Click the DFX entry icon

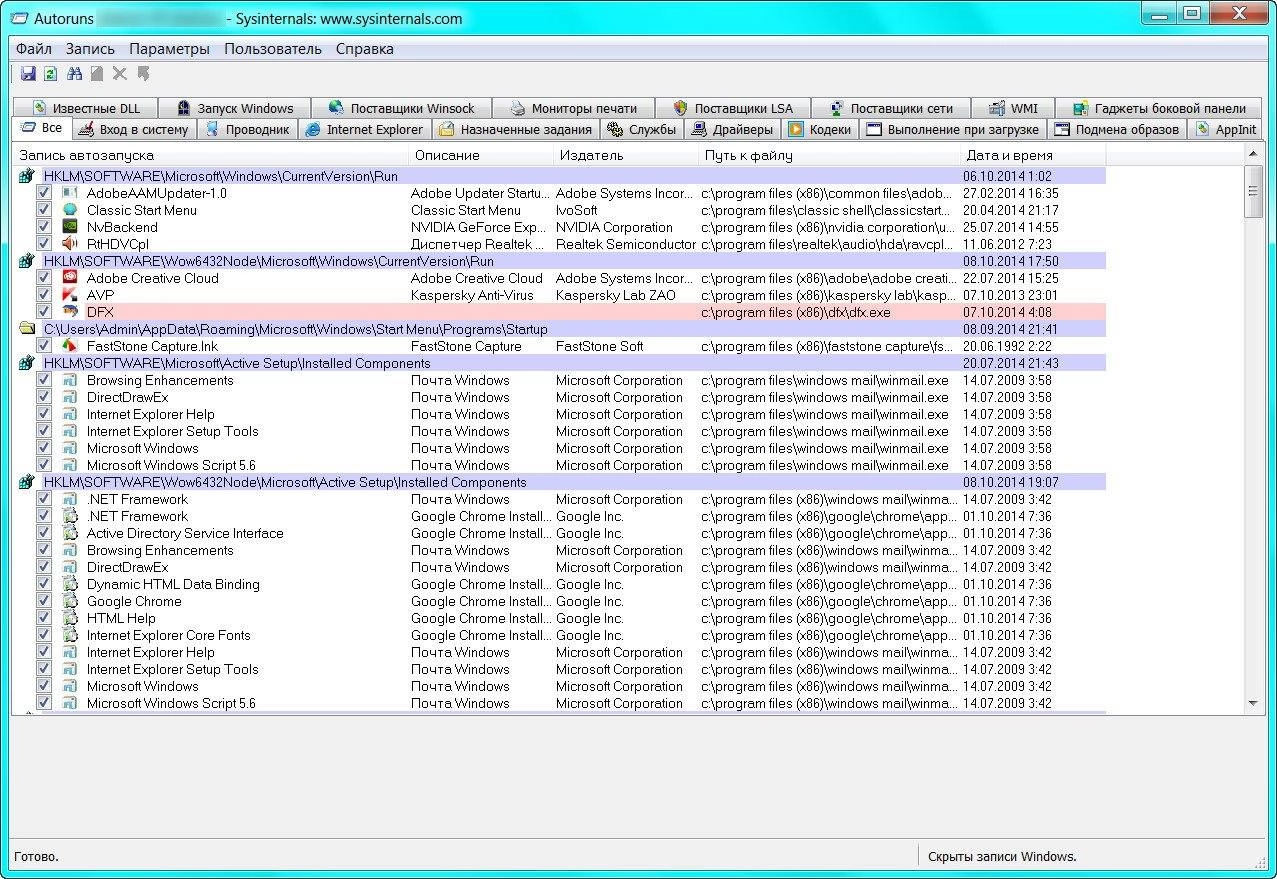[69, 312]
